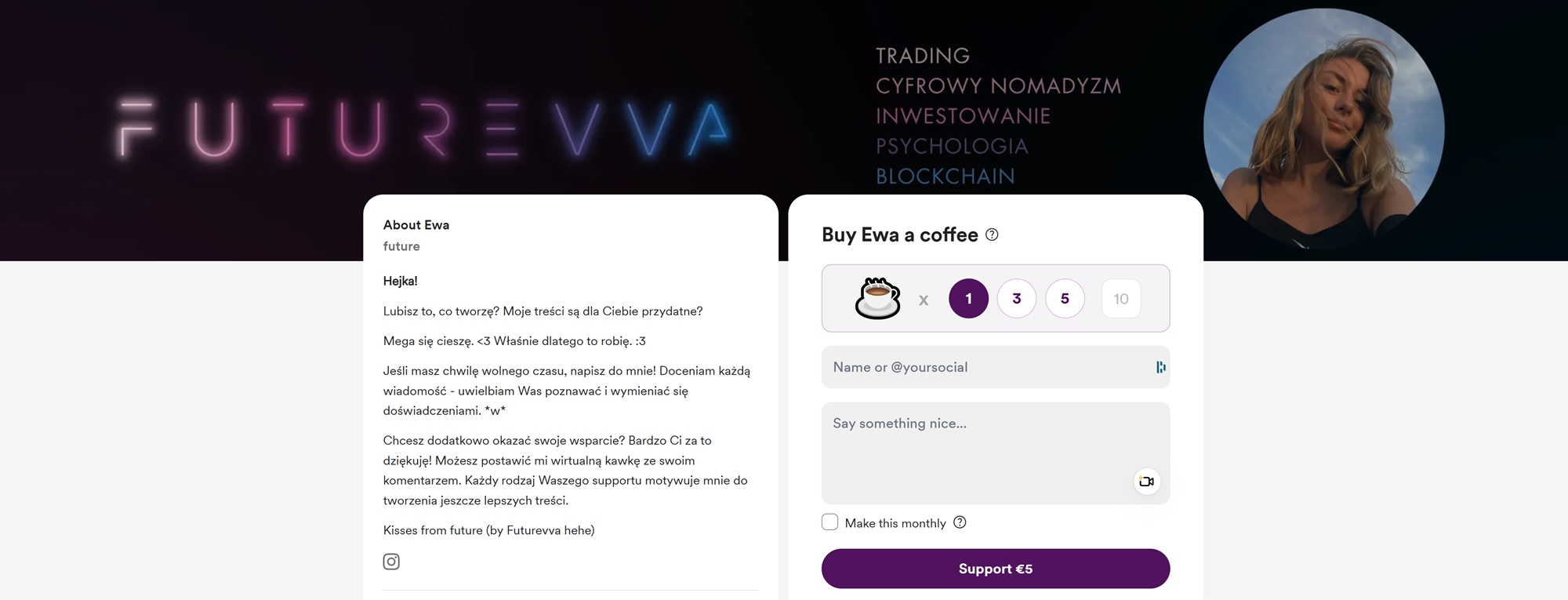Click the custom coffee amount box showing 10
Image resolution: width=1568 pixels, height=600 pixels.
point(1120,299)
